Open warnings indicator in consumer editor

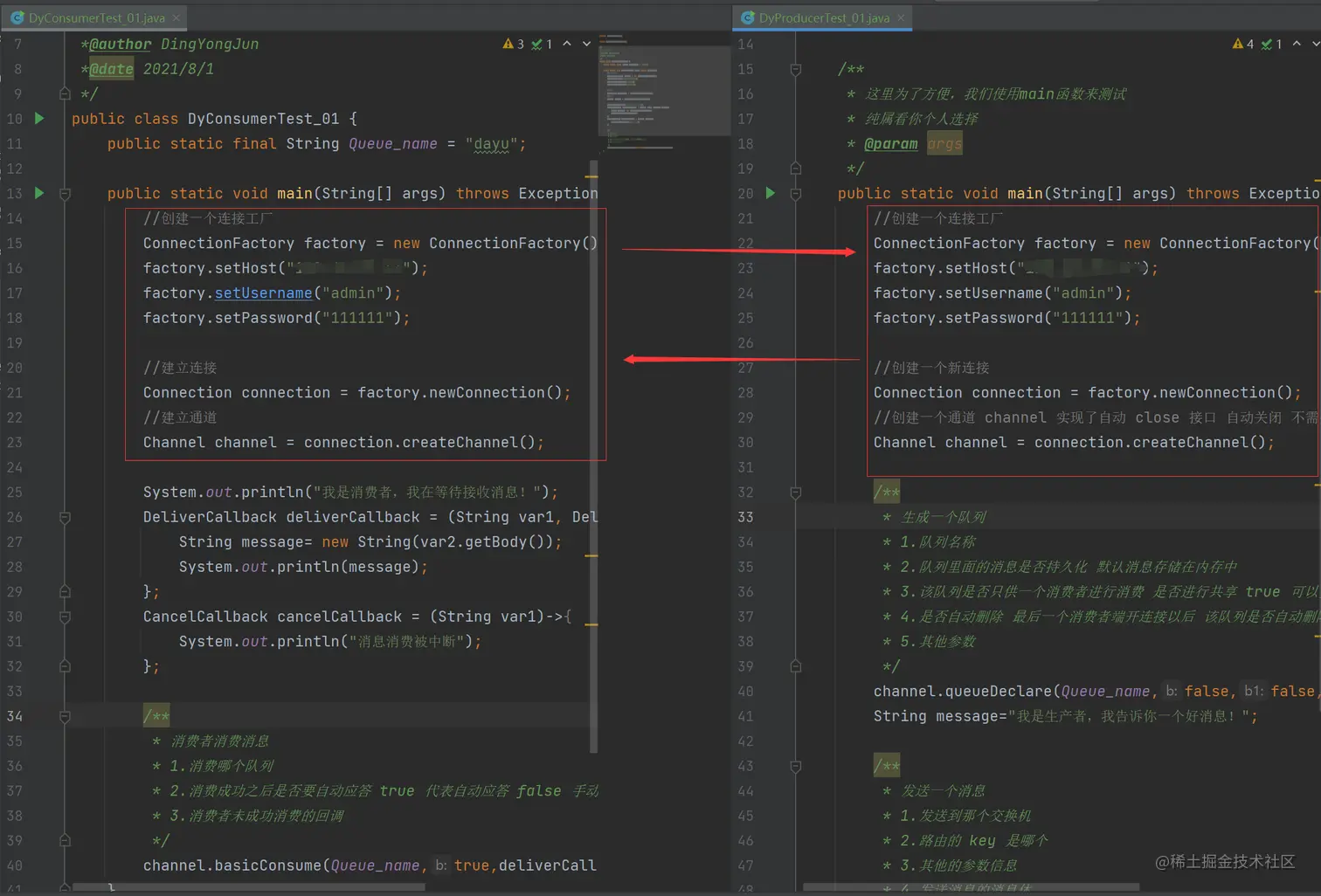point(514,44)
